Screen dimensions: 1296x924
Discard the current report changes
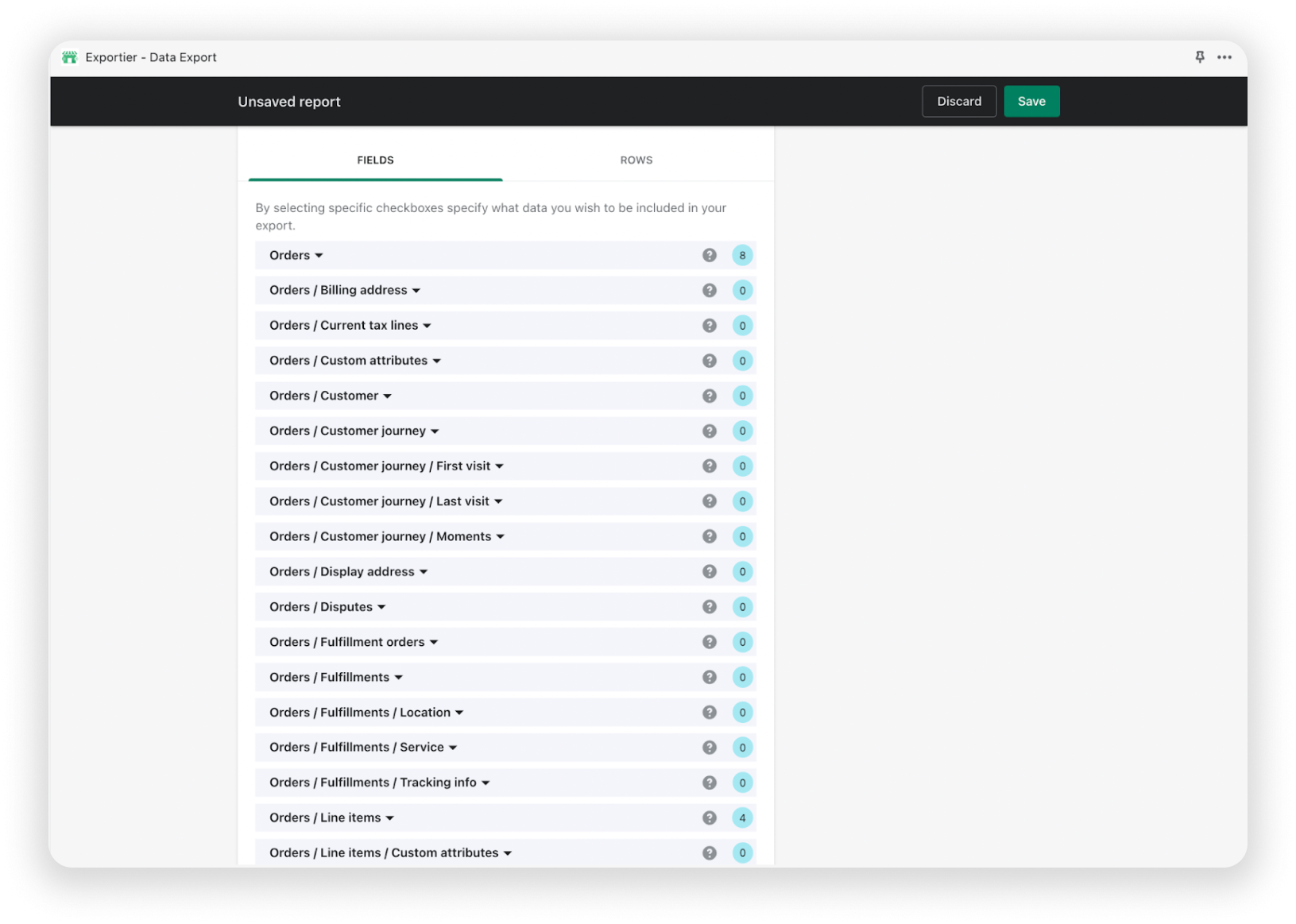[x=959, y=101]
